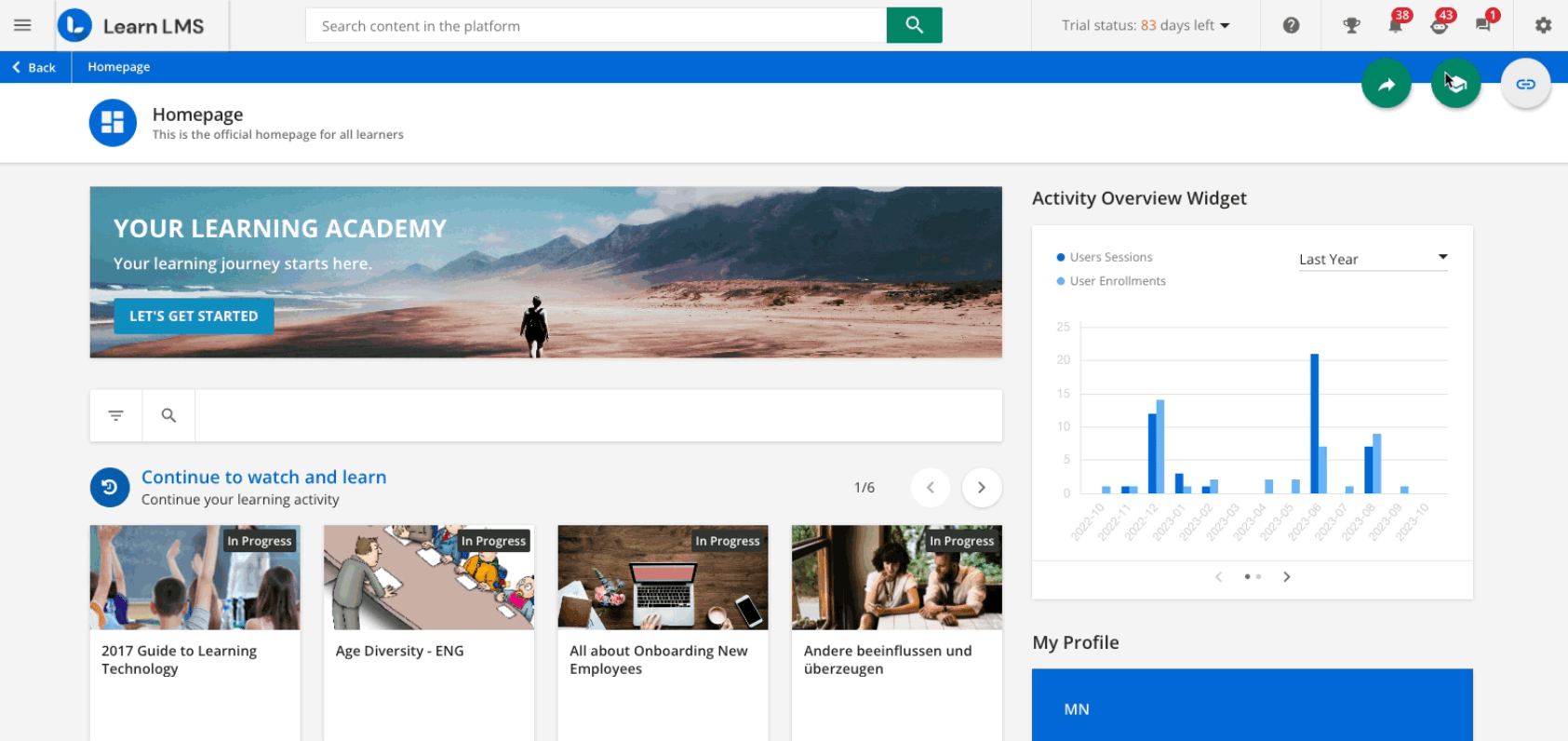Toggle Users Sessions legend series
This screenshot has width=1568, height=741.
click(x=1110, y=257)
